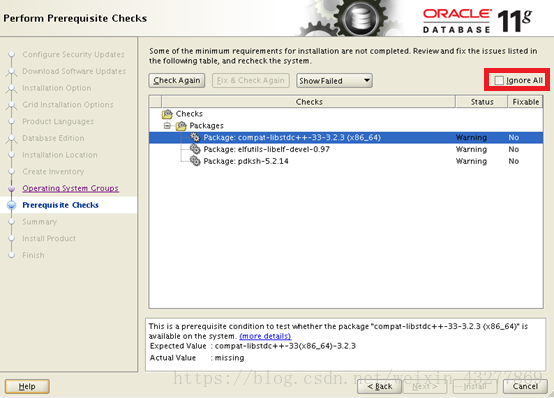
Task: Click the Next button
Action: coord(425,386)
